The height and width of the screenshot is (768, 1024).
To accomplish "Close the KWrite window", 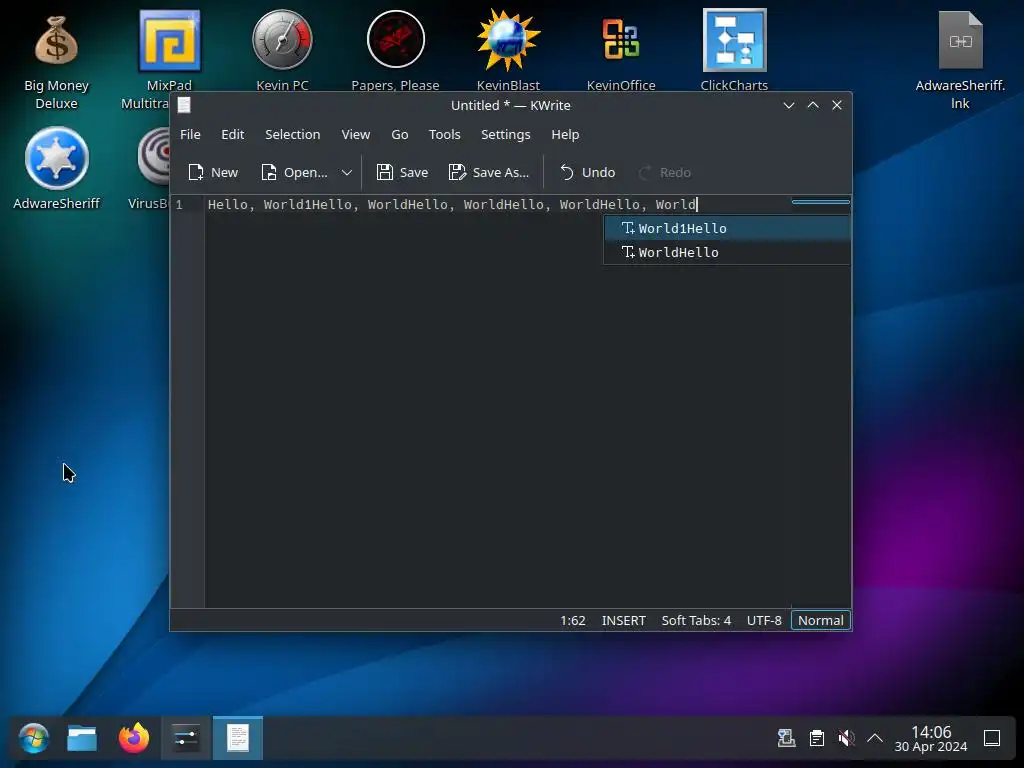I will [x=837, y=105].
